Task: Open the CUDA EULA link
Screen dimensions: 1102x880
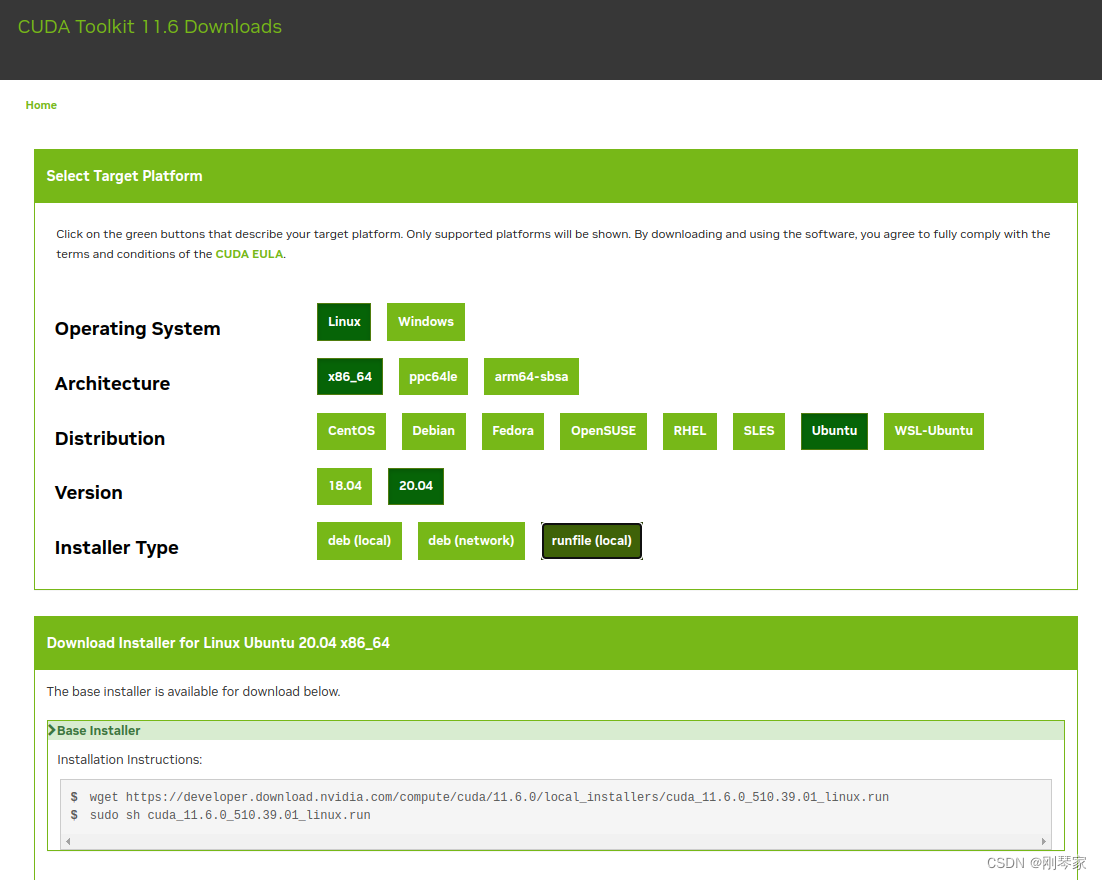Action: 249,254
